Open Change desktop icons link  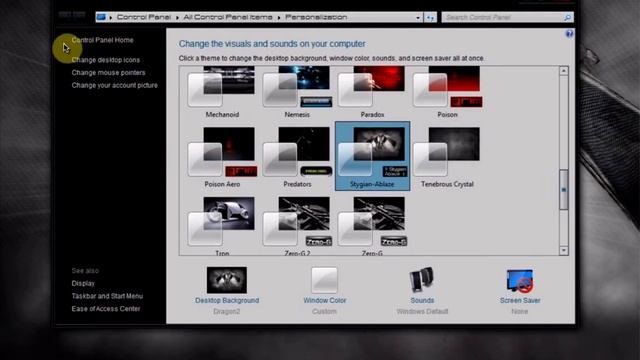coord(106,60)
